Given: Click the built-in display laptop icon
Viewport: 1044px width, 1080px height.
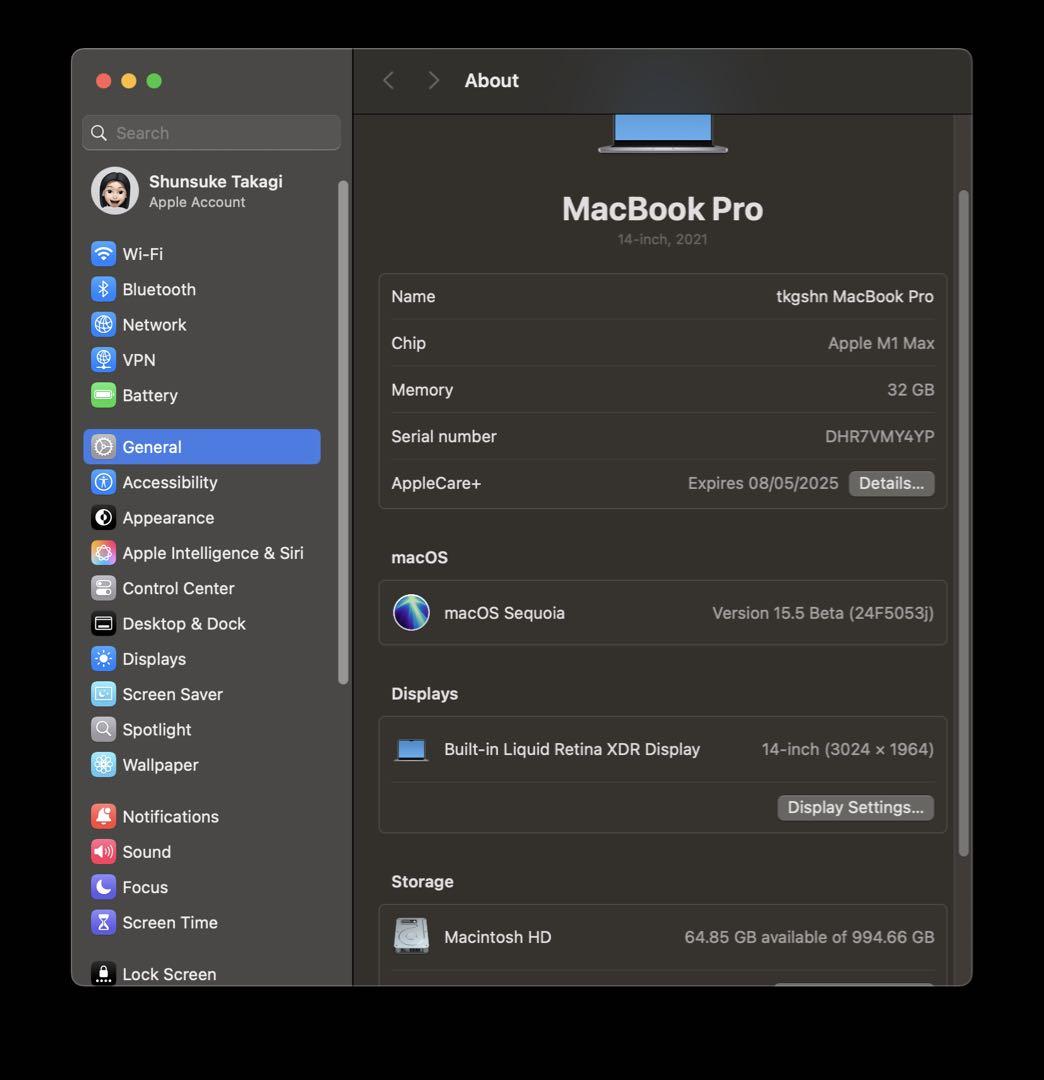Looking at the screenshot, I should (411, 749).
